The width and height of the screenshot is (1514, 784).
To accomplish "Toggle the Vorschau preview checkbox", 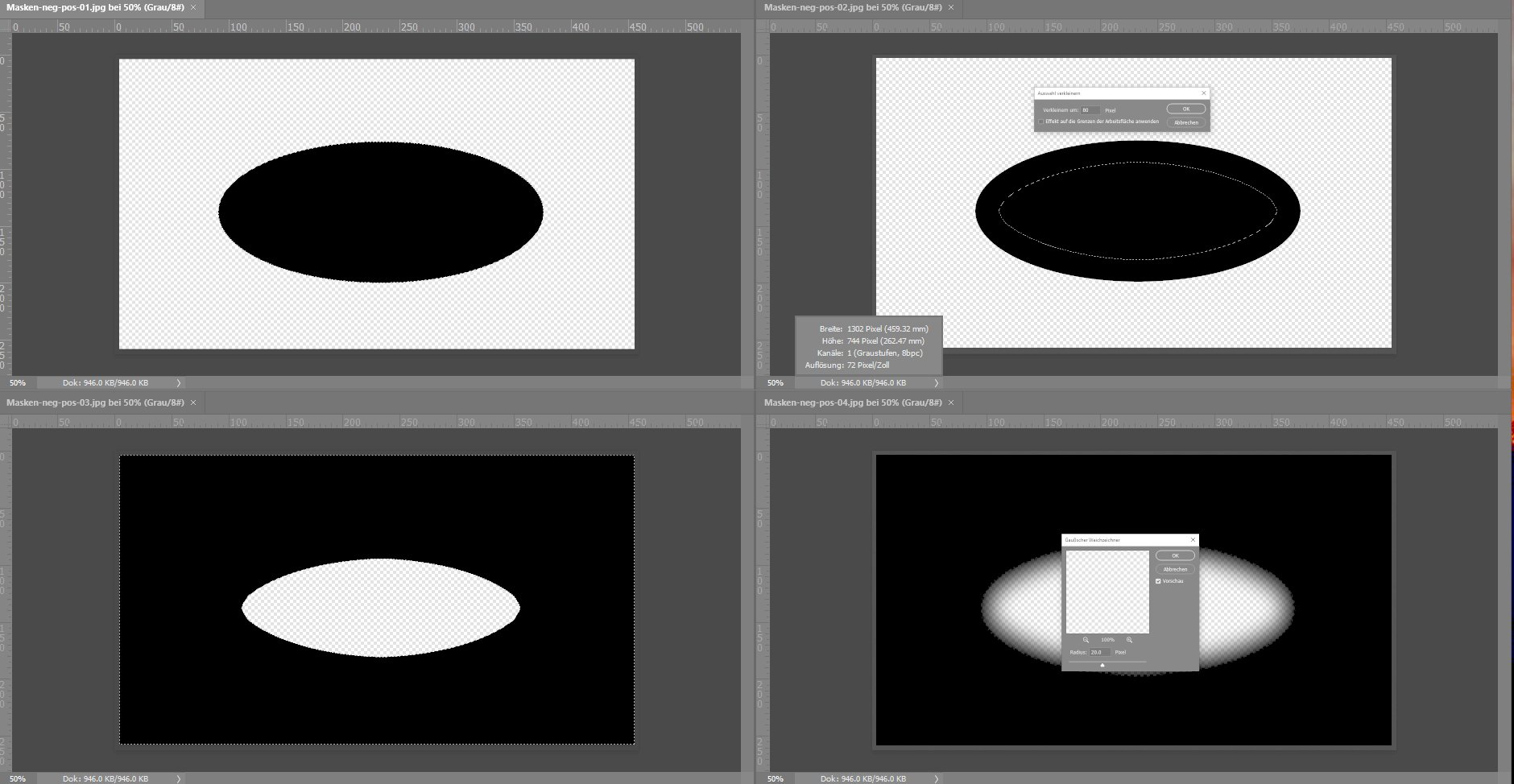I will 1158,581.
